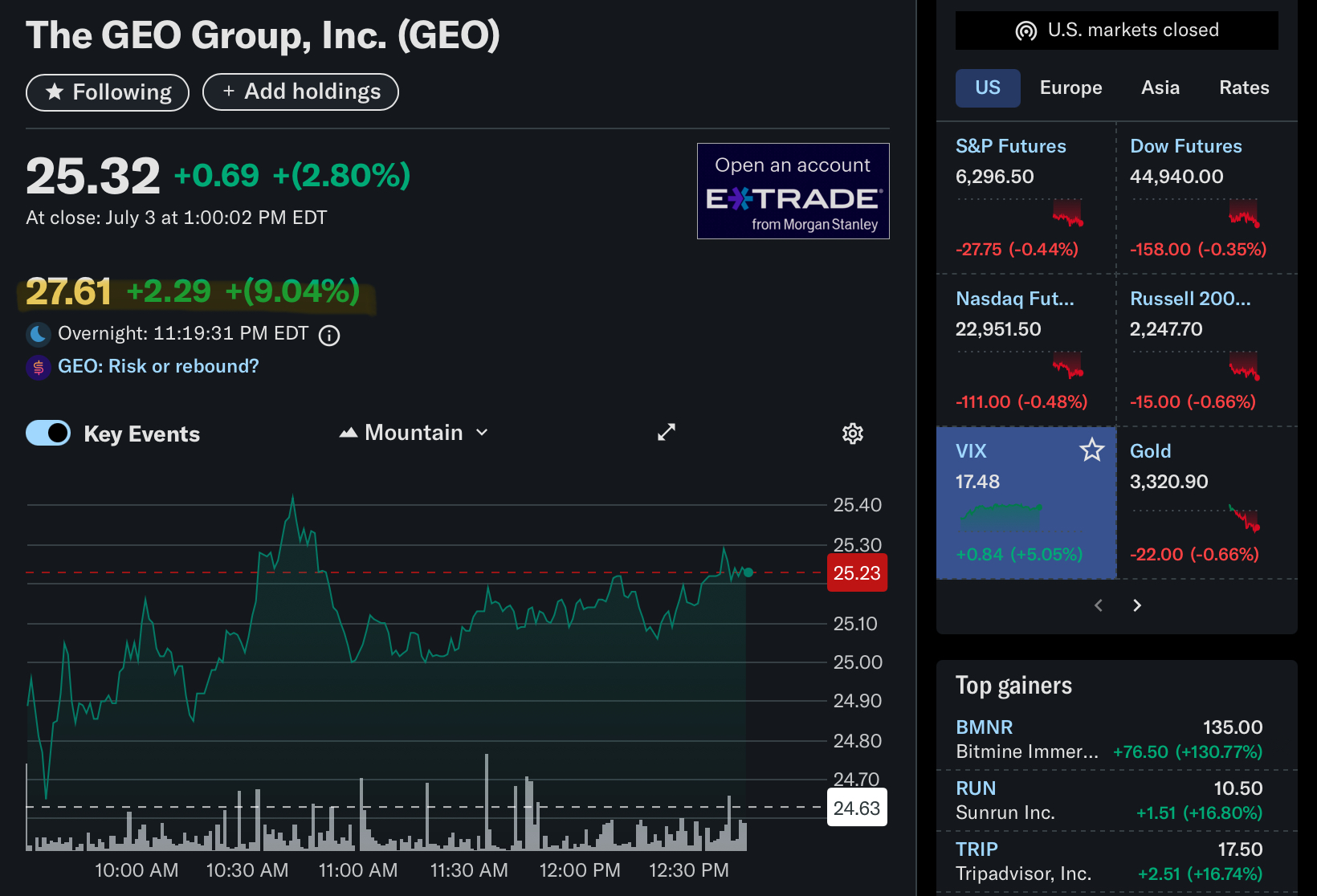Click the 11:00 AM time axis label
Screen dimensions: 1317x896
click(x=358, y=870)
